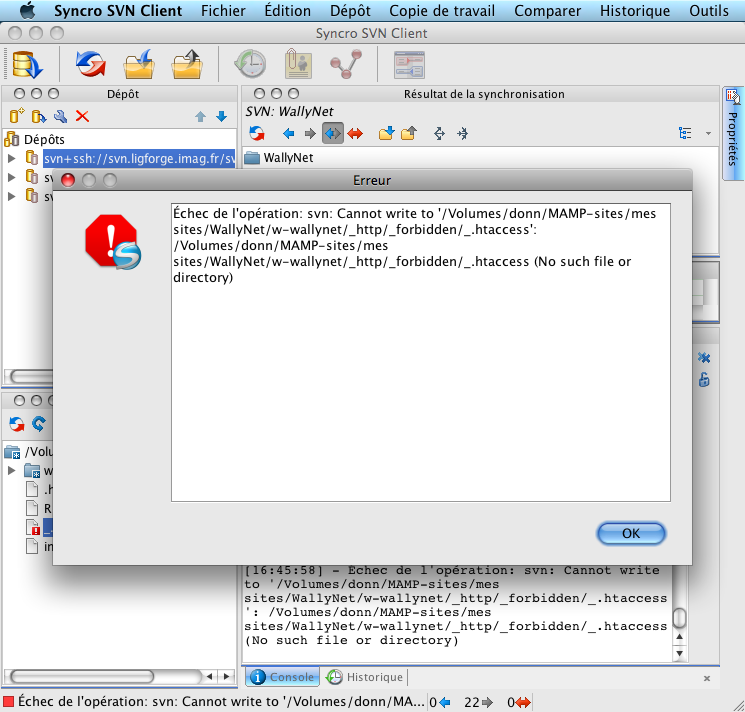Open the Apple menu

27,10
